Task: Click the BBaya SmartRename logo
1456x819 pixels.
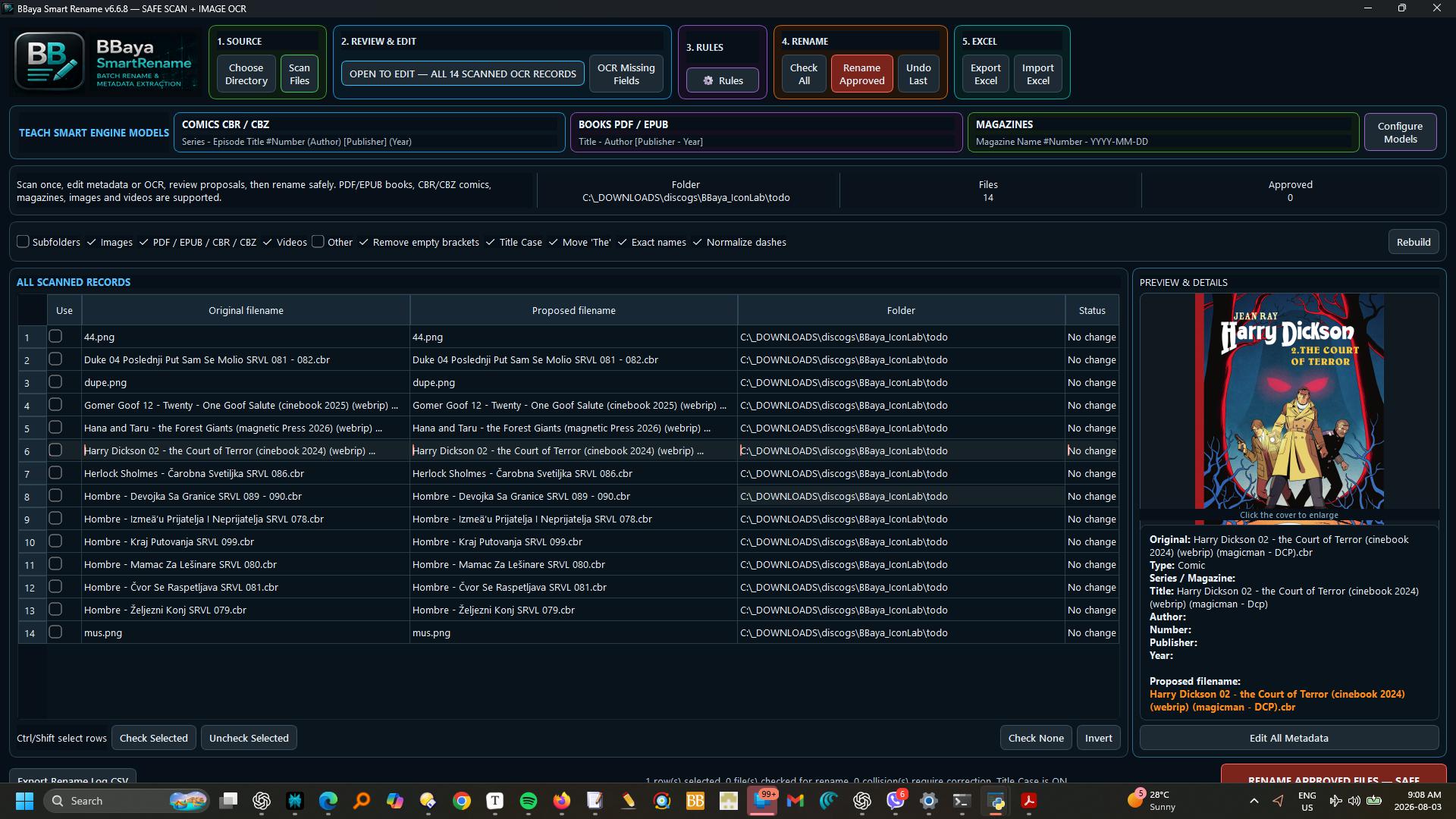Action: [103, 61]
